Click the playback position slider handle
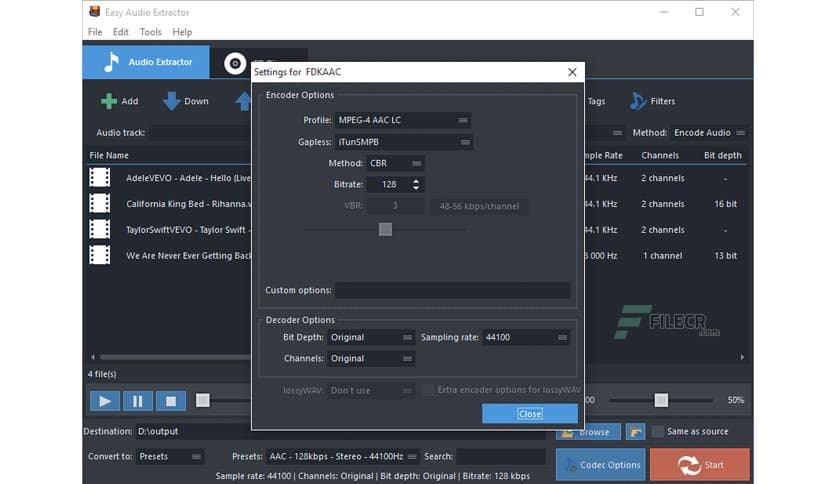The height and width of the screenshot is (484, 836). pyautogui.click(x=203, y=400)
